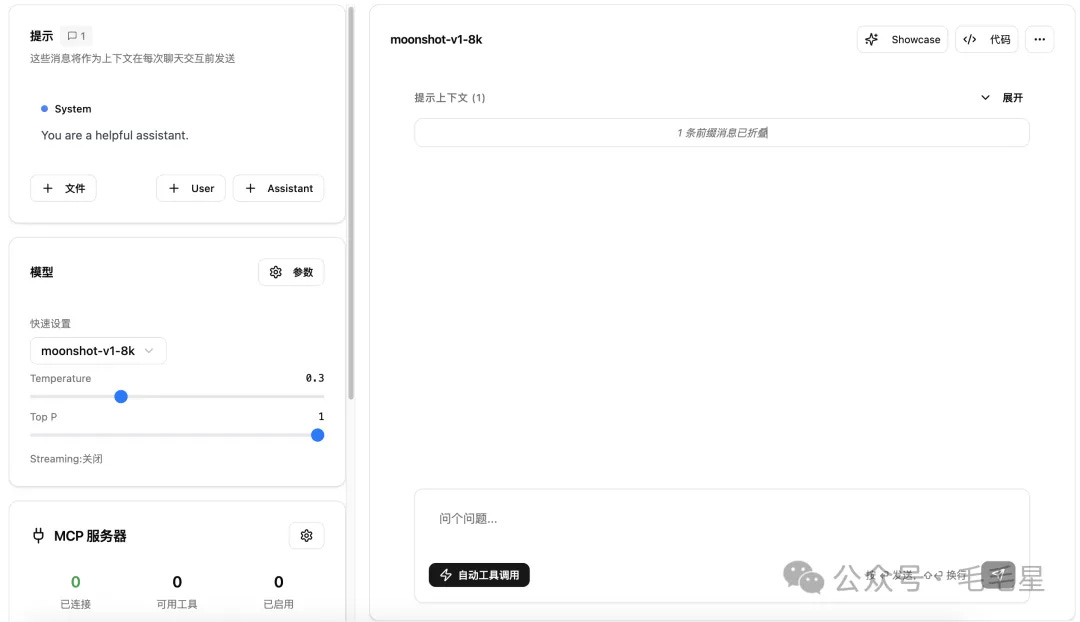This screenshot has width=1080, height=622.
Task: Add a file with the 文件 button
Action: point(63,188)
